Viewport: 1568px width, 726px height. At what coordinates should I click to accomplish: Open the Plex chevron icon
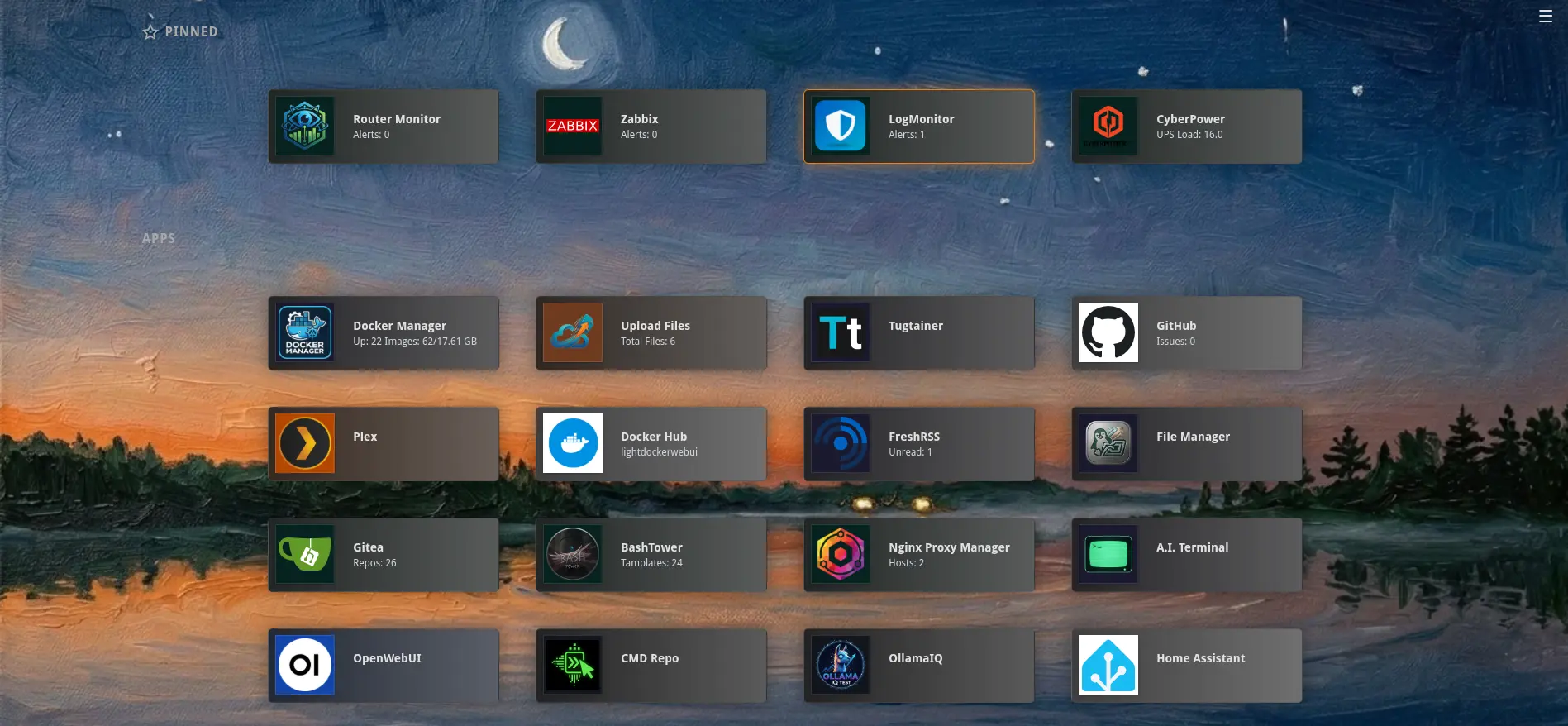(305, 443)
